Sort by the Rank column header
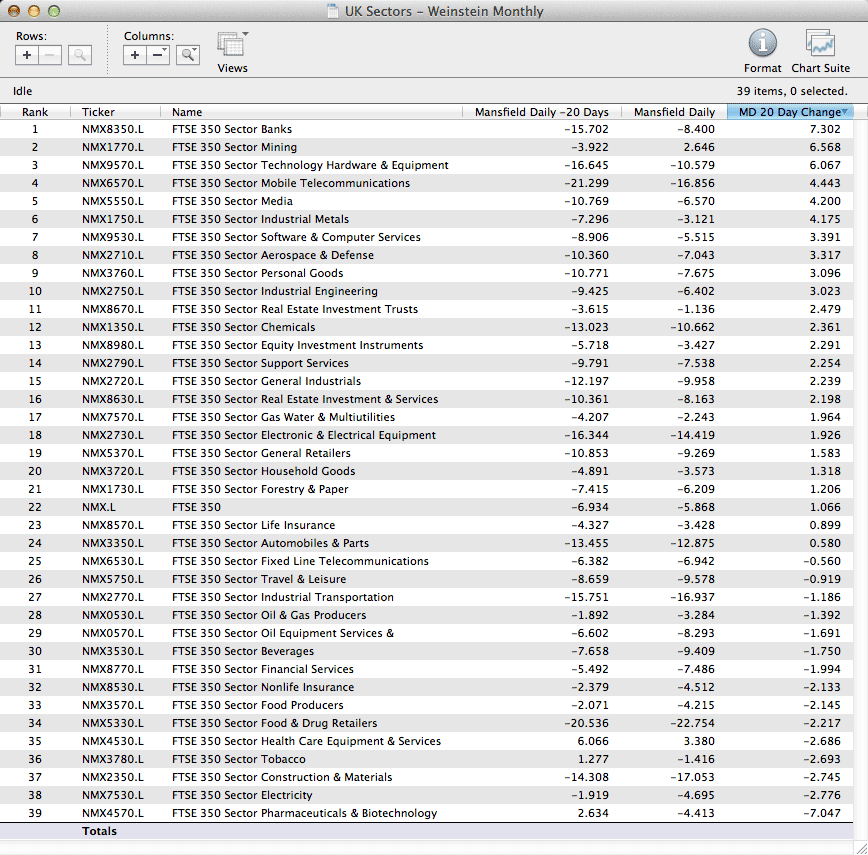The image size is (868, 855). click(x=35, y=112)
